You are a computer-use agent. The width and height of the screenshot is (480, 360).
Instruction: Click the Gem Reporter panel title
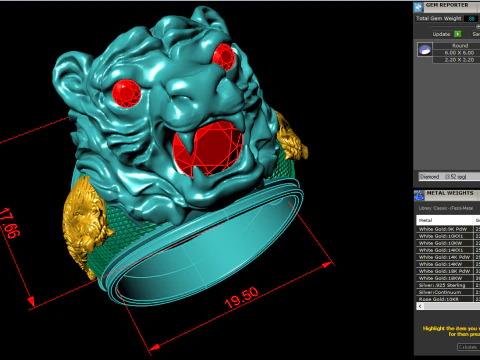[447, 5]
